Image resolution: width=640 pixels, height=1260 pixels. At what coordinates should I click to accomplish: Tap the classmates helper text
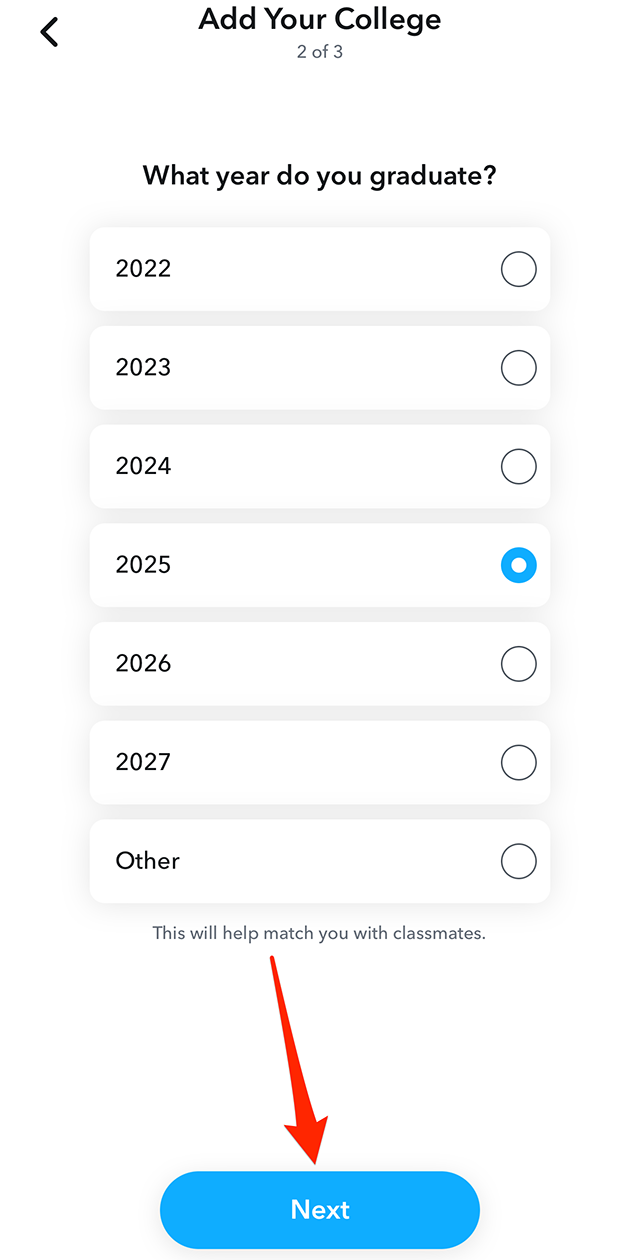click(320, 933)
